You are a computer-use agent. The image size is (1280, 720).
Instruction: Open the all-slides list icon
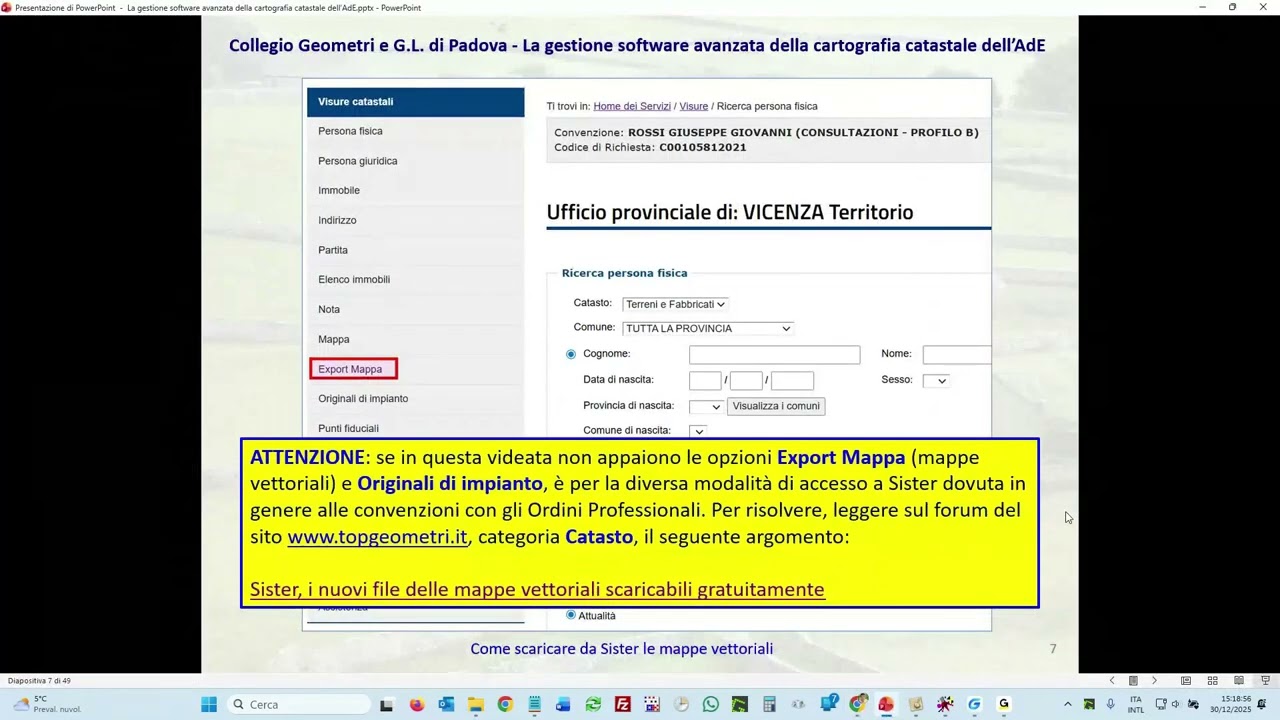(1133, 681)
